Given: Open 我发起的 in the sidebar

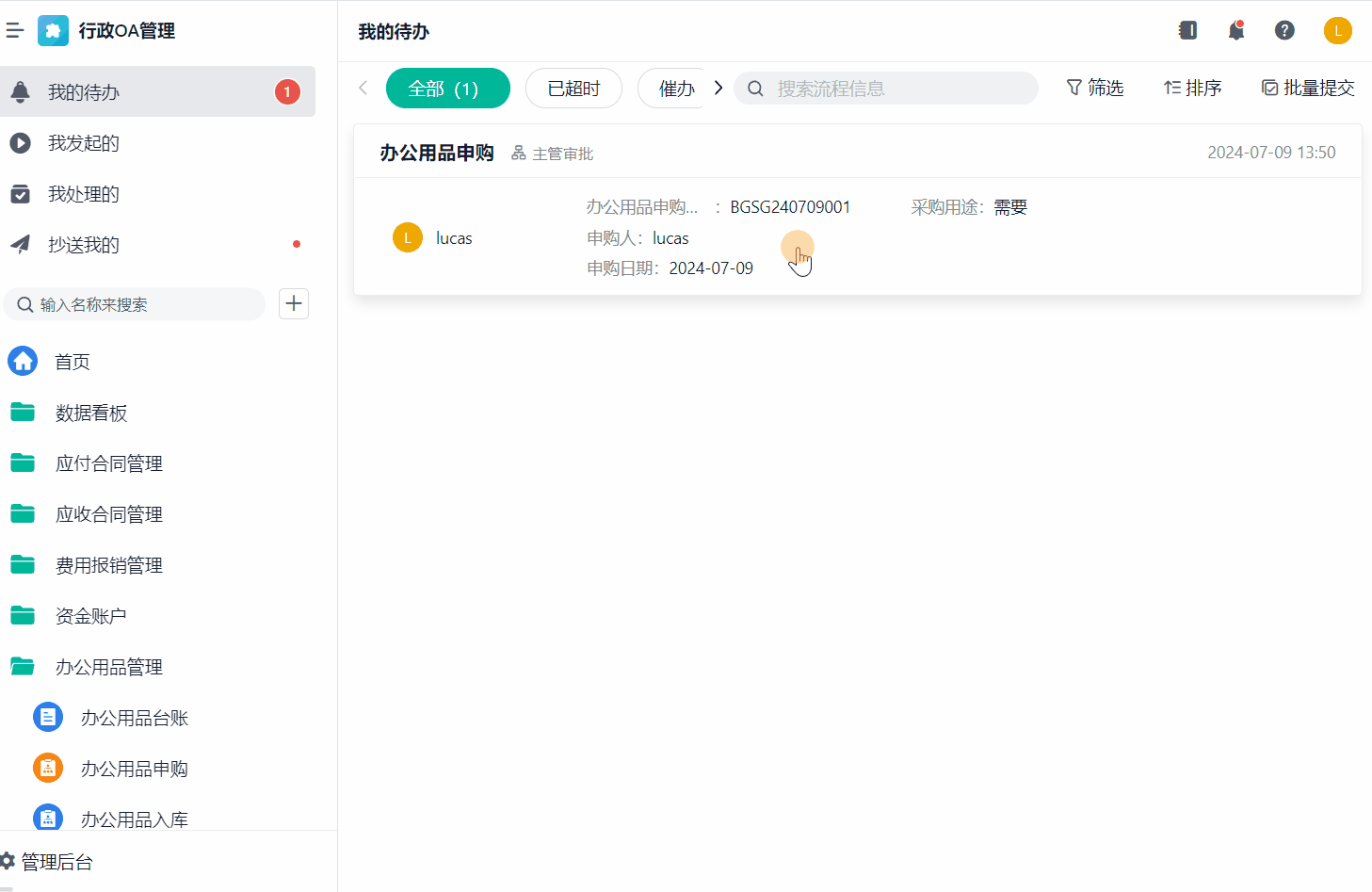Looking at the screenshot, I should (x=84, y=143).
